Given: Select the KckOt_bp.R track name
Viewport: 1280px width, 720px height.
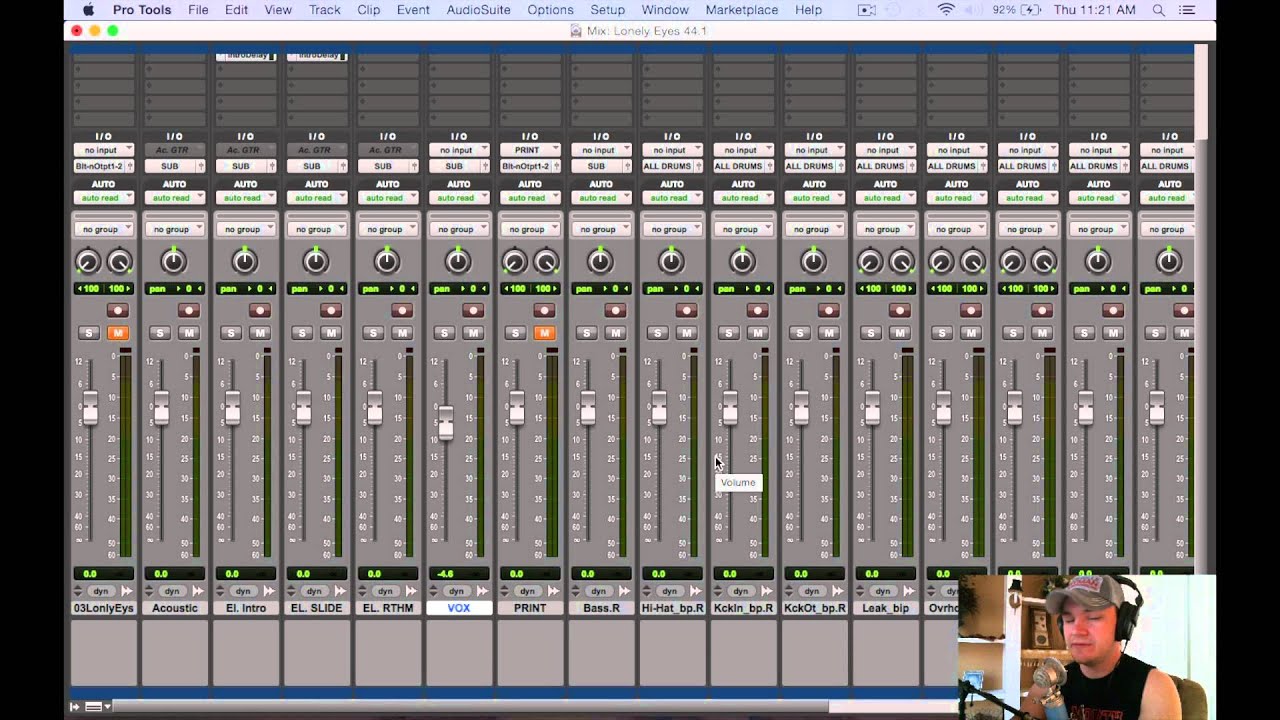Looking at the screenshot, I should [813, 608].
